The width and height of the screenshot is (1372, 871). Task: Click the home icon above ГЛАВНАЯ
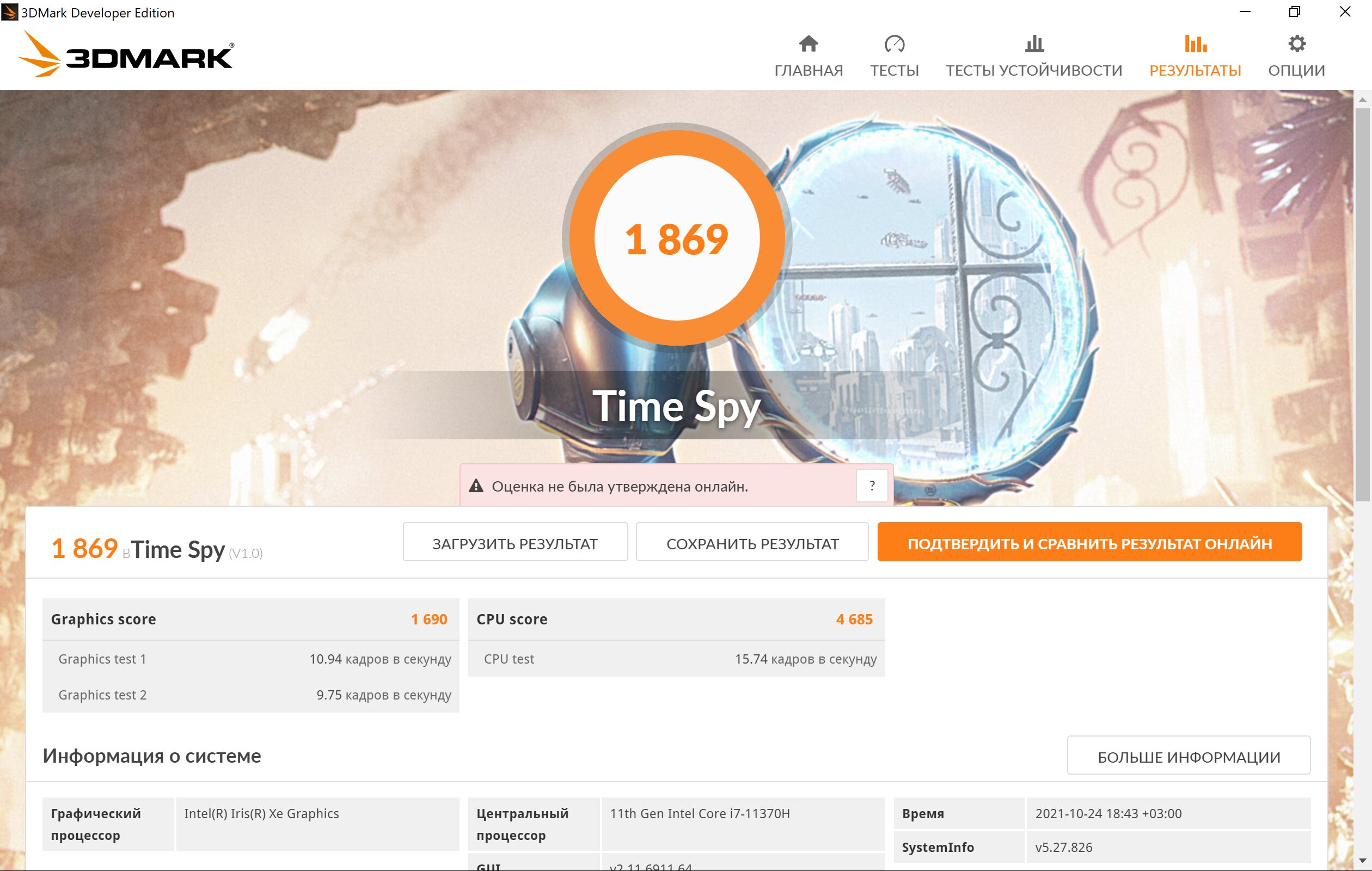(x=808, y=44)
